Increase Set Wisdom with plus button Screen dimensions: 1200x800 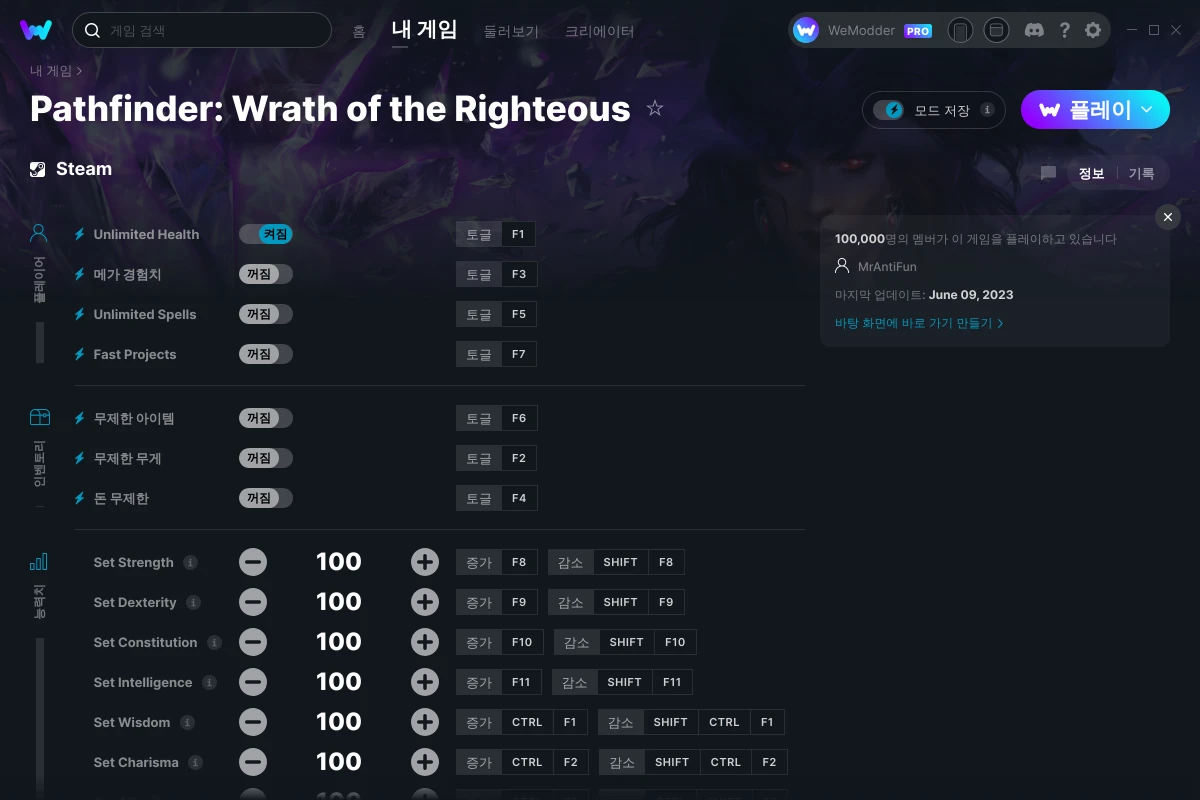pos(425,722)
